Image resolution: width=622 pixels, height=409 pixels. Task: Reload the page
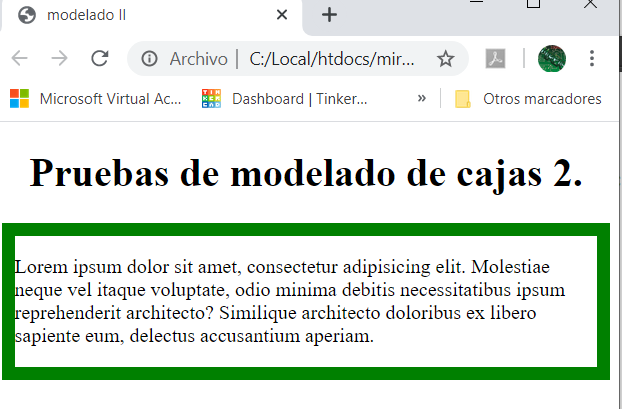coord(100,59)
